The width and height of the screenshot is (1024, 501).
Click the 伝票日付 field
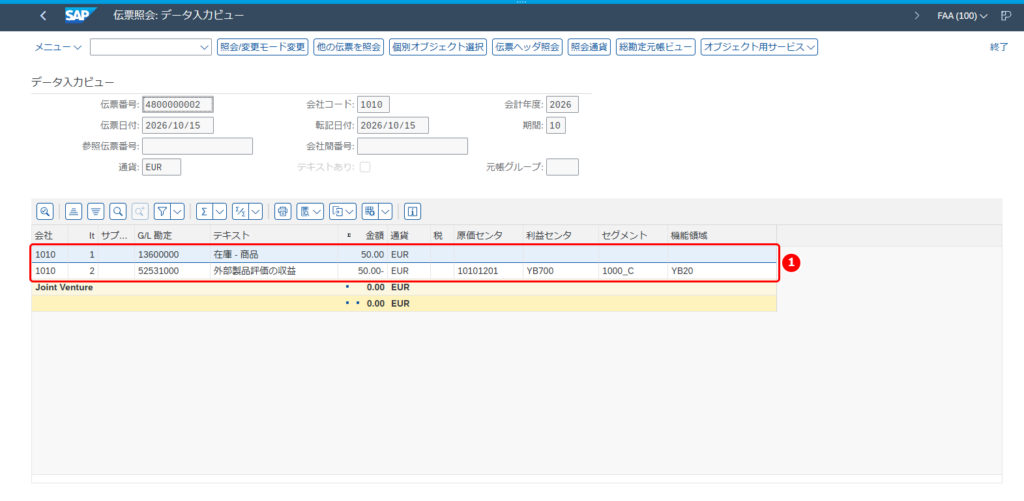coord(178,125)
